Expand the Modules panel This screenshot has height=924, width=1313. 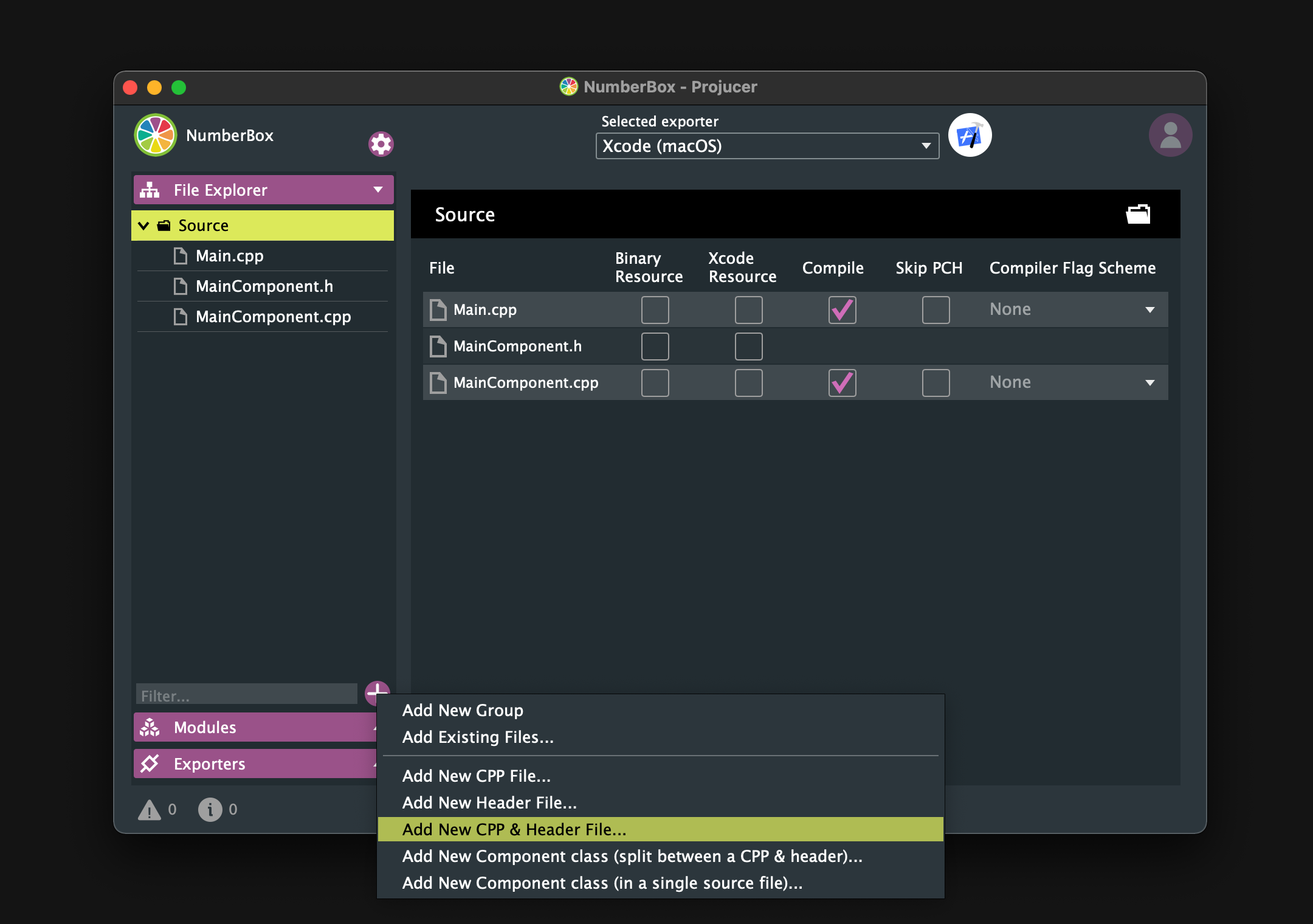pyautogui.click(x=255, y=727)
